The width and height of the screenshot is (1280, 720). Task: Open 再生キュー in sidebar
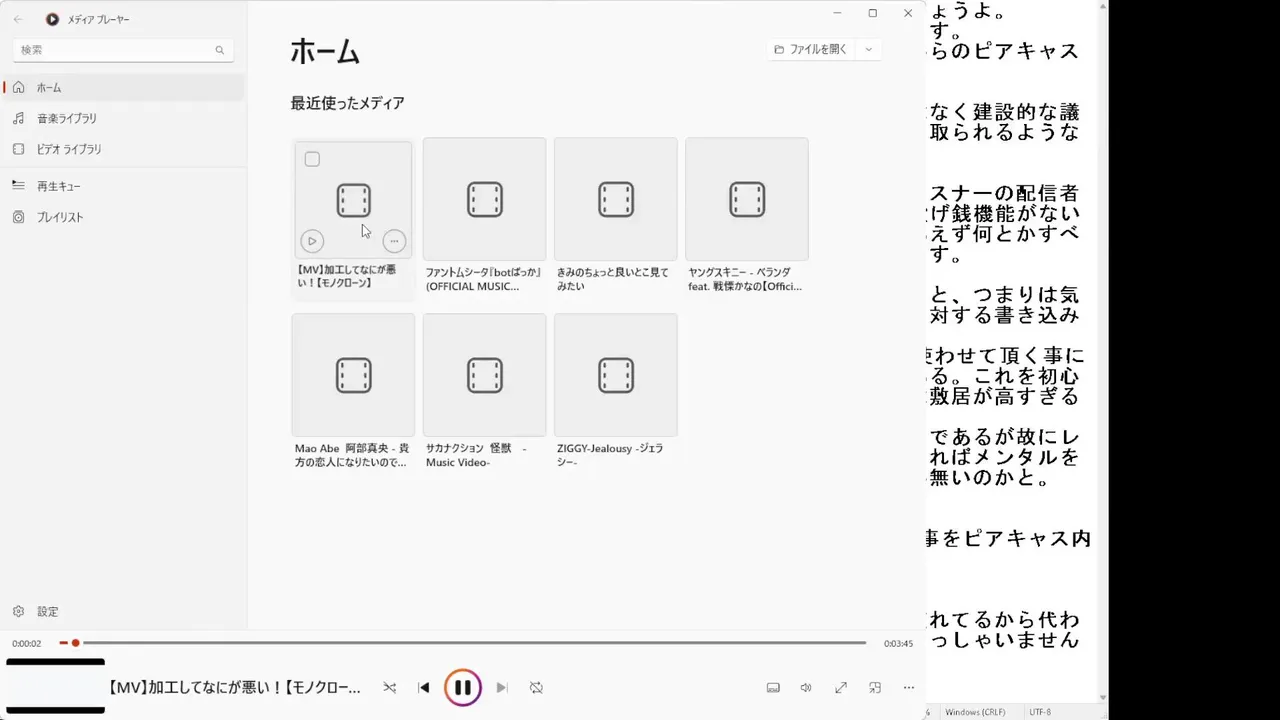click(x=123, y=186)
